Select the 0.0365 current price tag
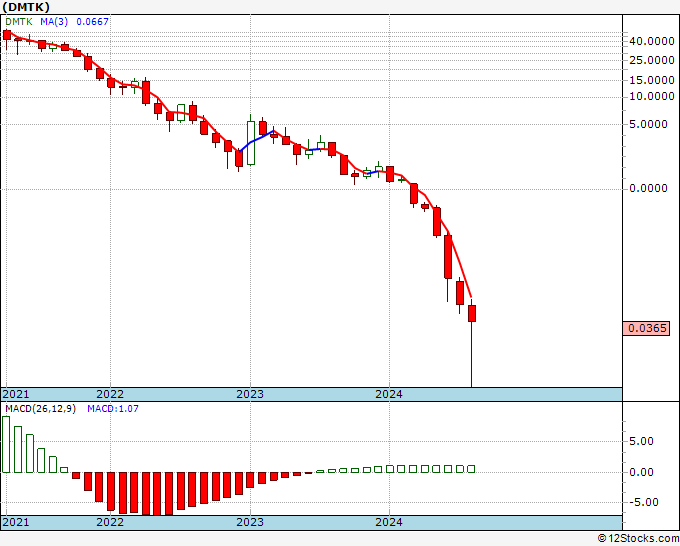The image size is (680, 546). [x=646, y=328]
